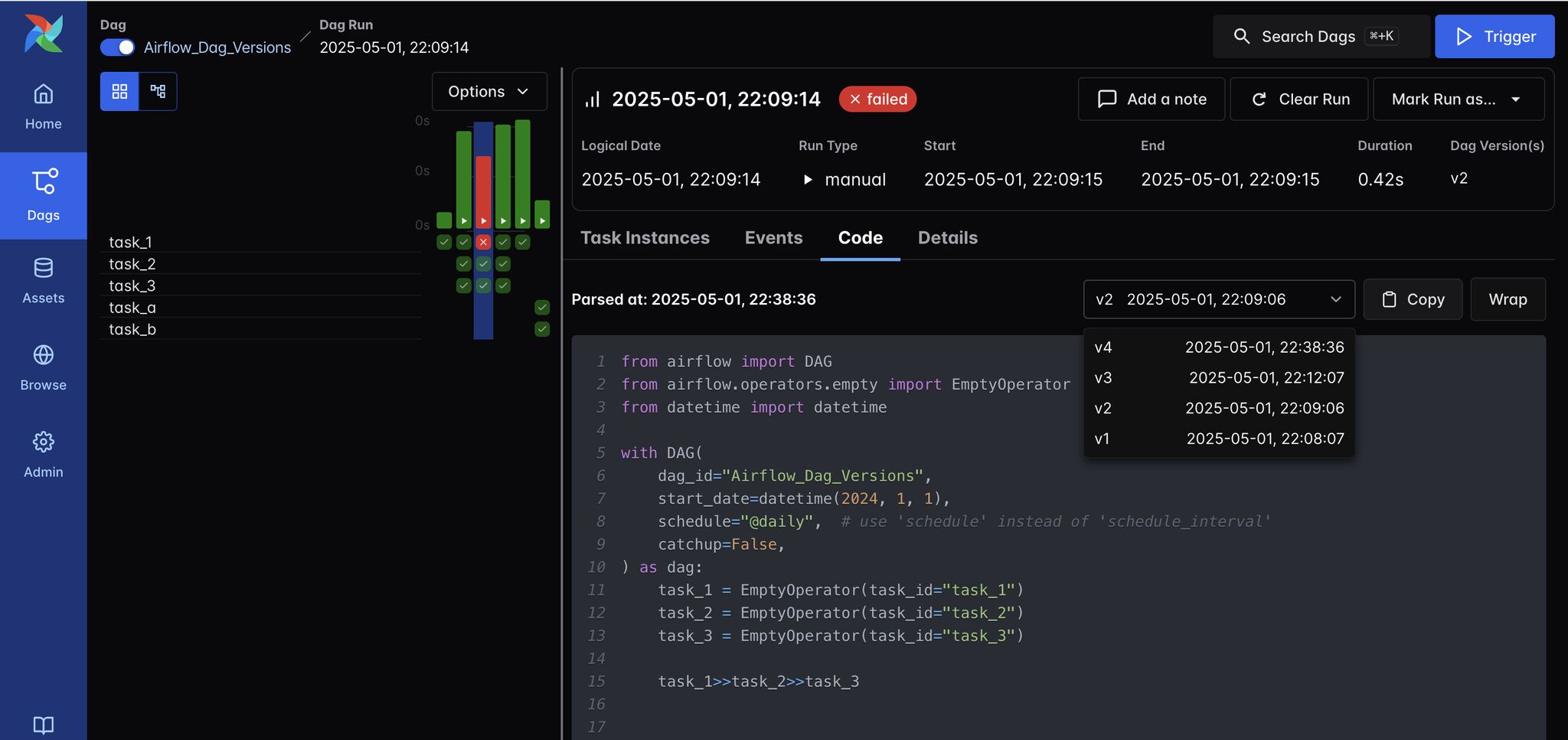1568x740 pixels.
Task: Switch to grid view icon
Action: (x=119, y=92)
